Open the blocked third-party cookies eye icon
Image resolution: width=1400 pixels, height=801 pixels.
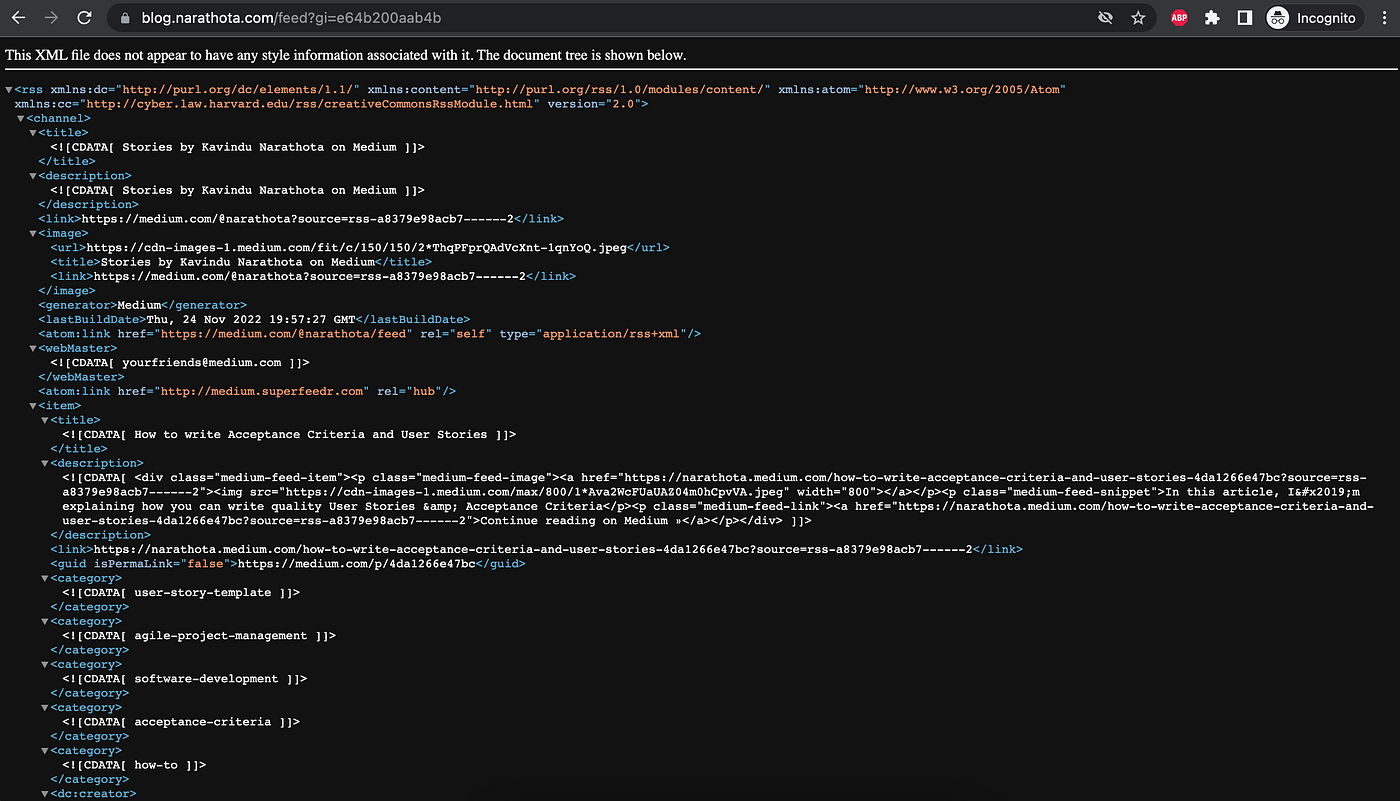(x=1105, y=18)
